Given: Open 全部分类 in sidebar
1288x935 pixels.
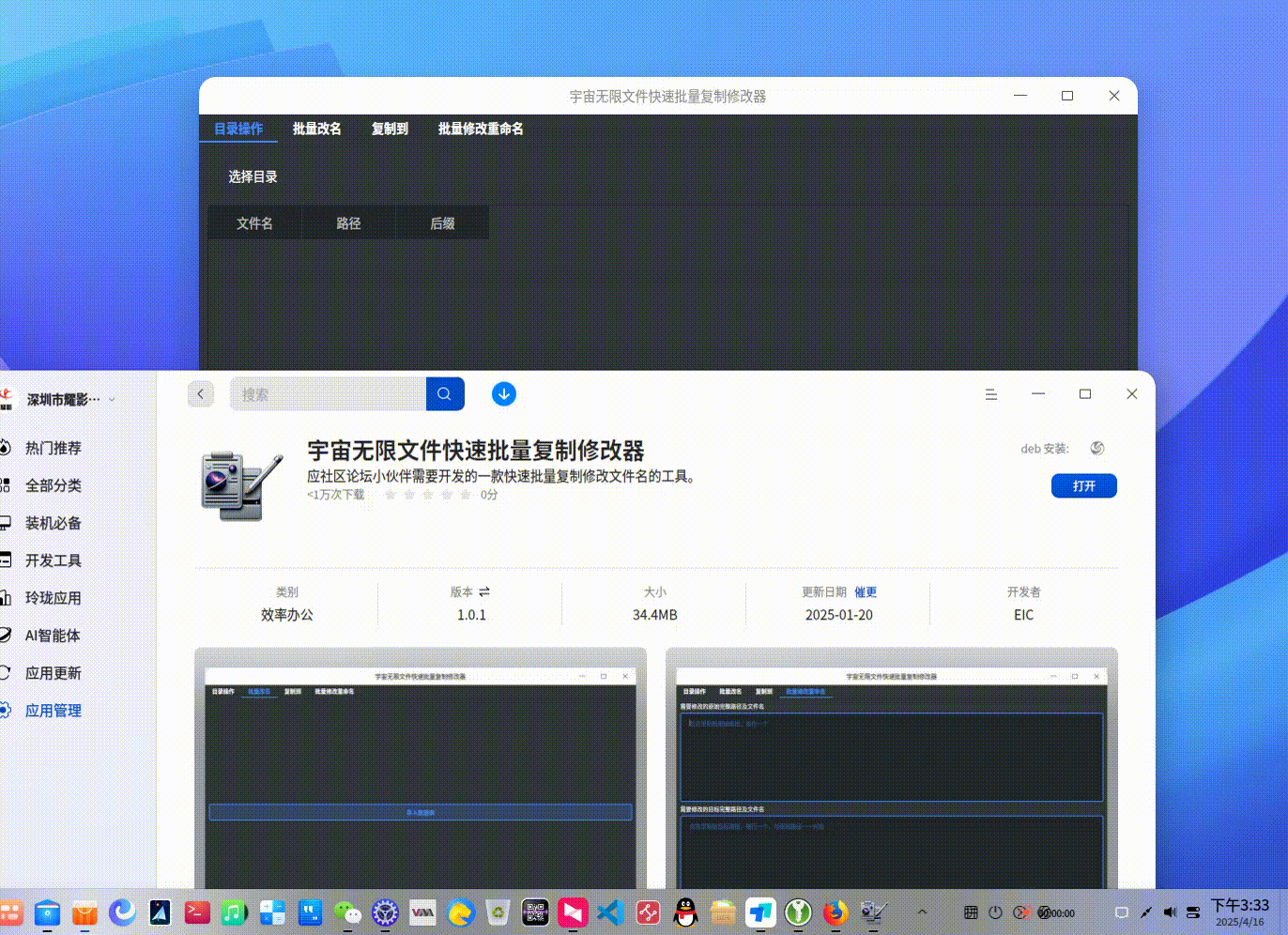Looking at the screenshot, I should 54,485.
